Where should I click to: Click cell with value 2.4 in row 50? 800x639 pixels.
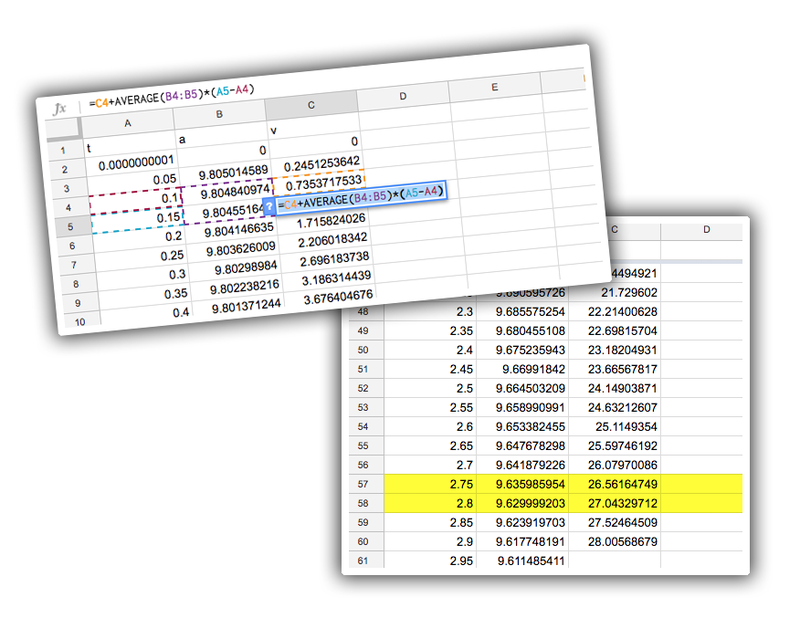(430, 350)
